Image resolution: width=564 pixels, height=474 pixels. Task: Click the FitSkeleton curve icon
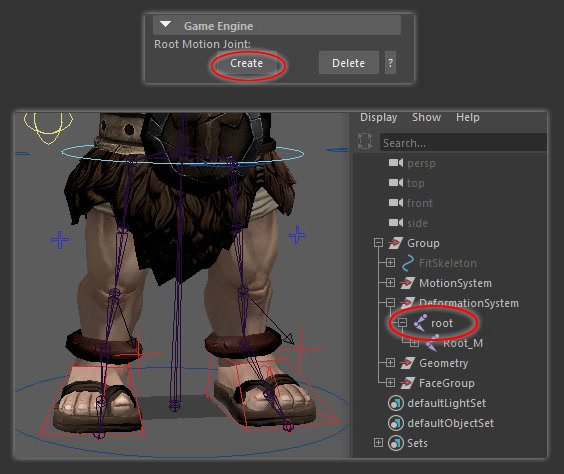pyautogui.click(x=408, y=263)
